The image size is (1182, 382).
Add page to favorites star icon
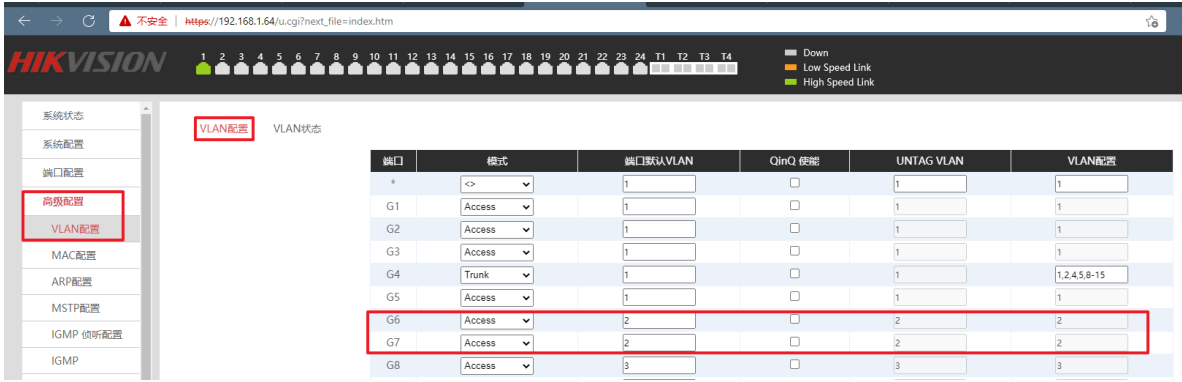(1152, 21)
